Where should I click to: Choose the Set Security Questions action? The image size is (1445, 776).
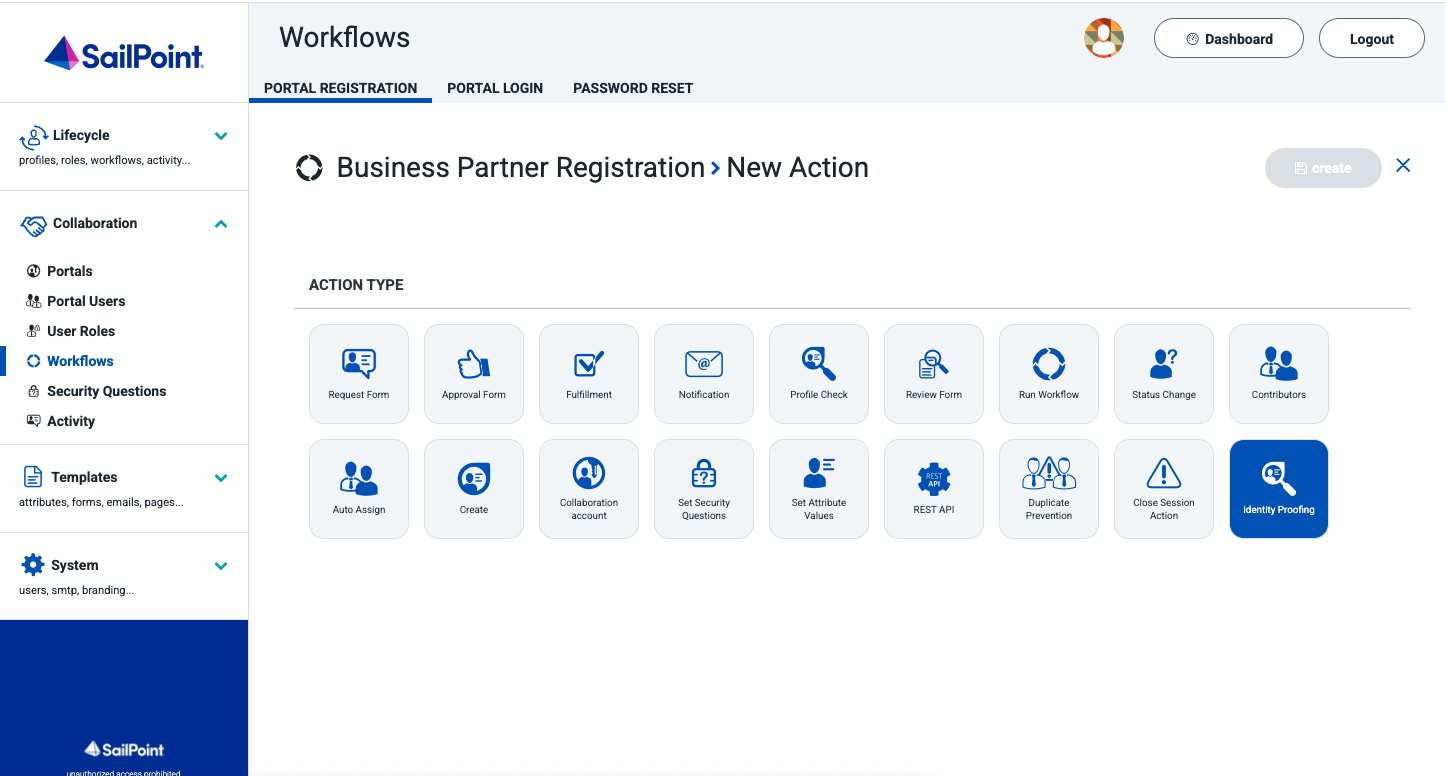click(704, 488)
